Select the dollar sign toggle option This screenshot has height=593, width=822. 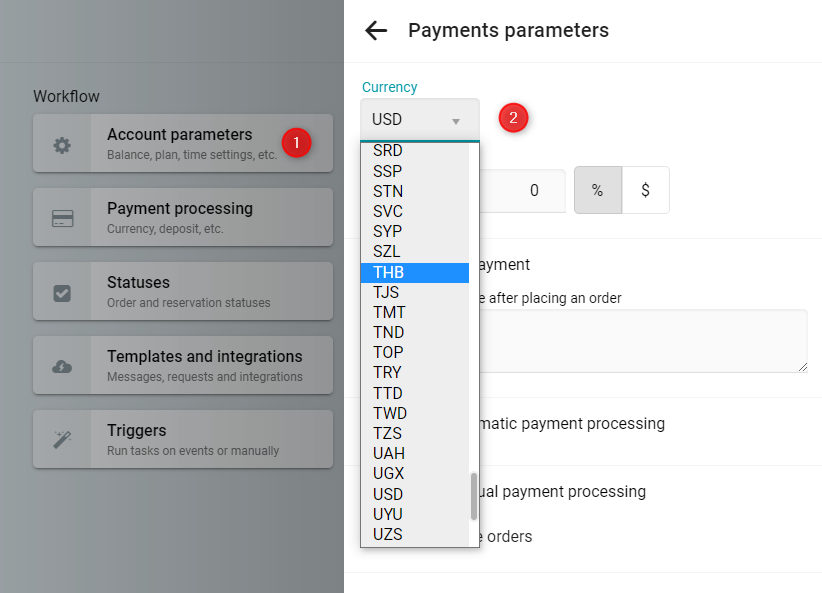click(x=645, y=190)
